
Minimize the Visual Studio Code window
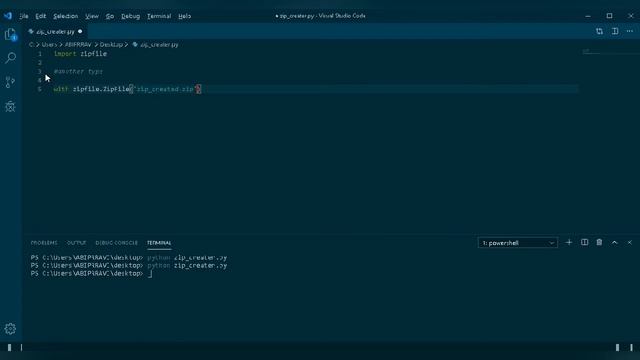click(x=588, y=16)
